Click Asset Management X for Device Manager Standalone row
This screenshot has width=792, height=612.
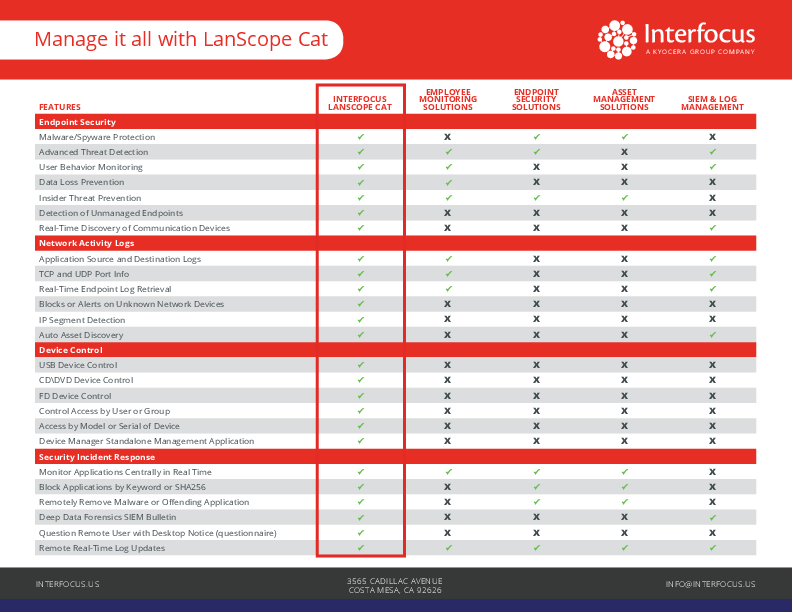624,441
